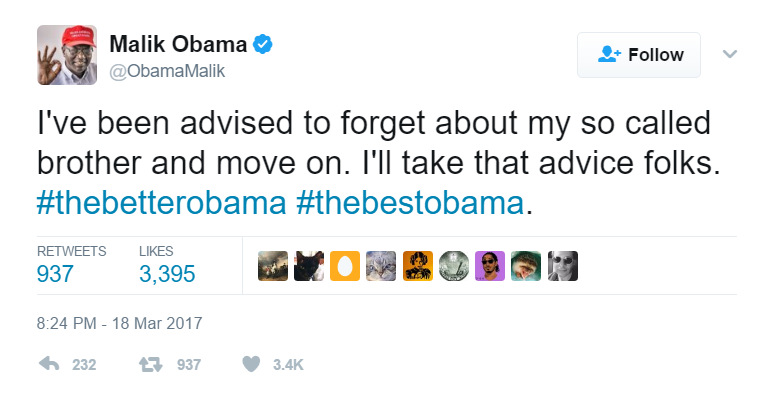Open the #thebestobama hashtag
The image size is (776, 399).
(x=410, y=202)
